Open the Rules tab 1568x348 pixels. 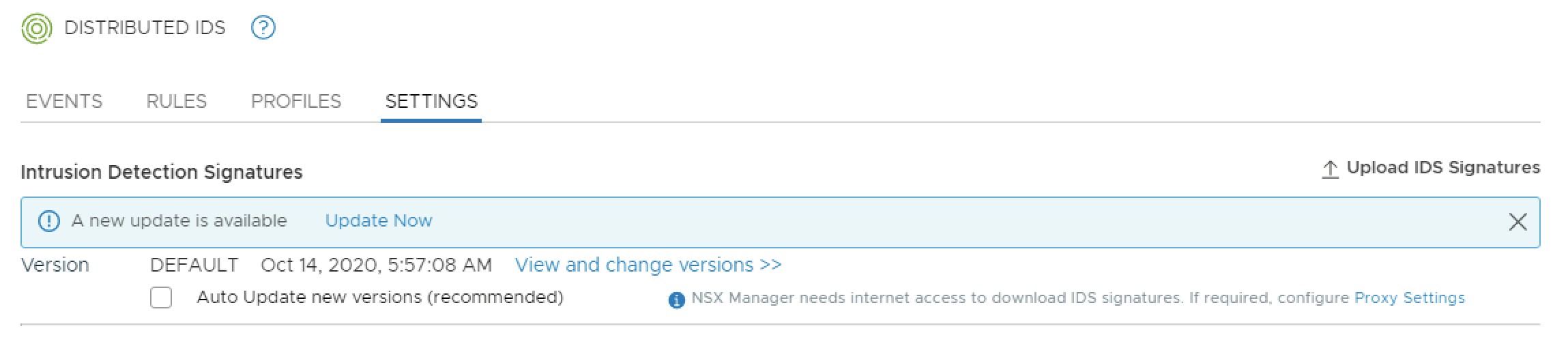point(176,102)
